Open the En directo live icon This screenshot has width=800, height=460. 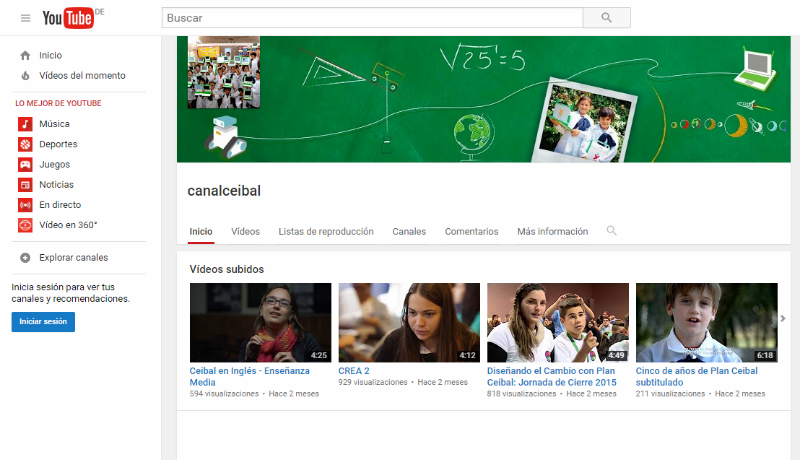point(25,205)
